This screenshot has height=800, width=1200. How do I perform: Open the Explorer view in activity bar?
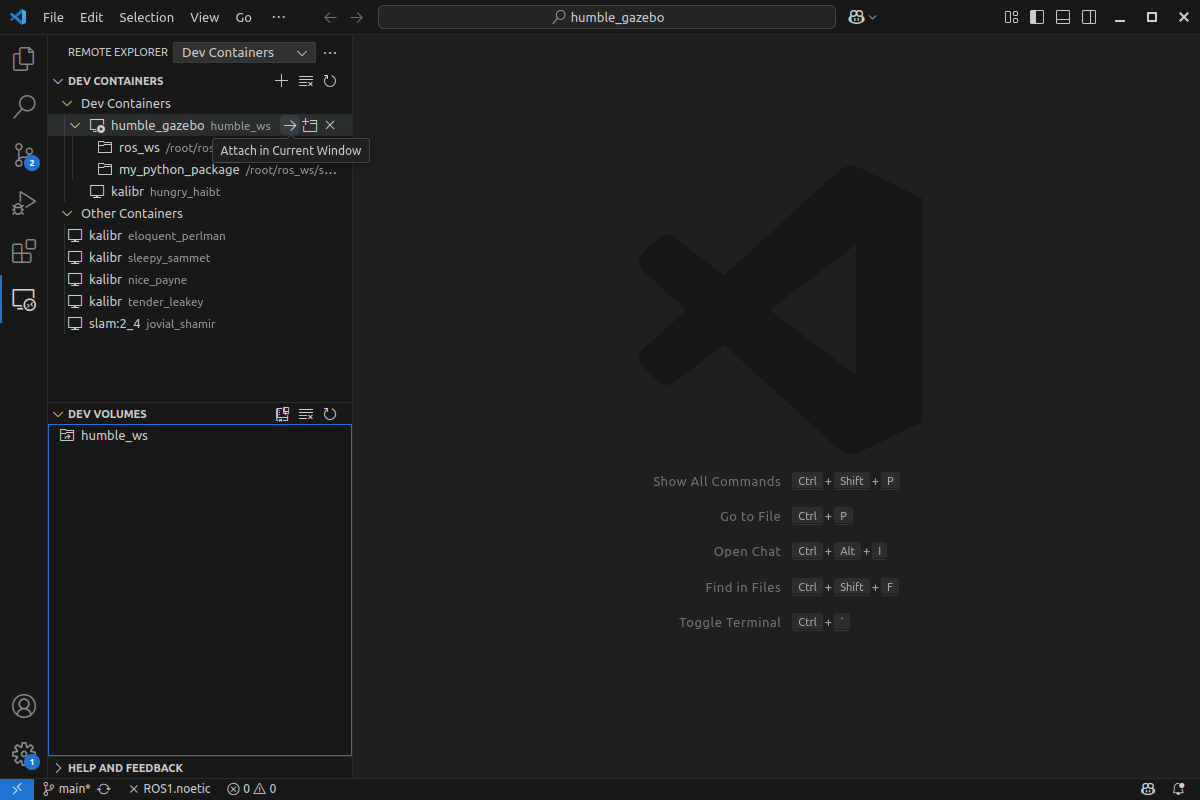[x=23, y=59]
